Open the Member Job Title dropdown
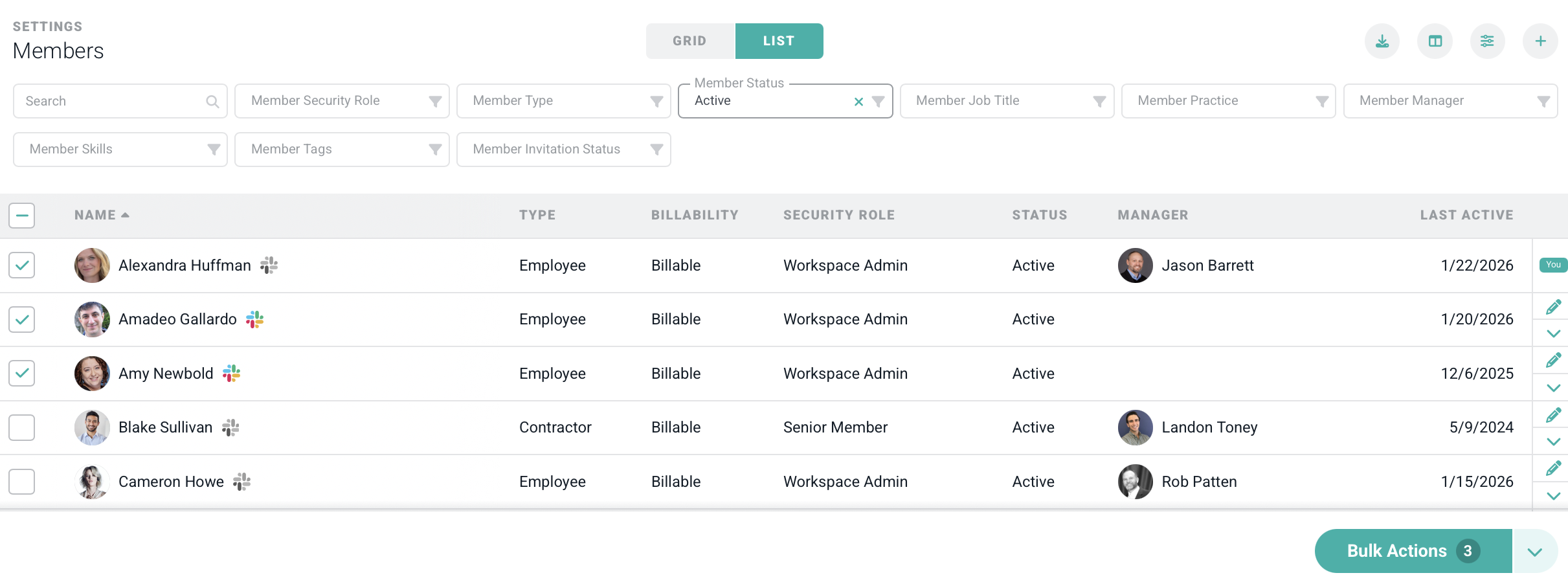The width and height of the screenshot is (1568, 584). (1007, 101)
